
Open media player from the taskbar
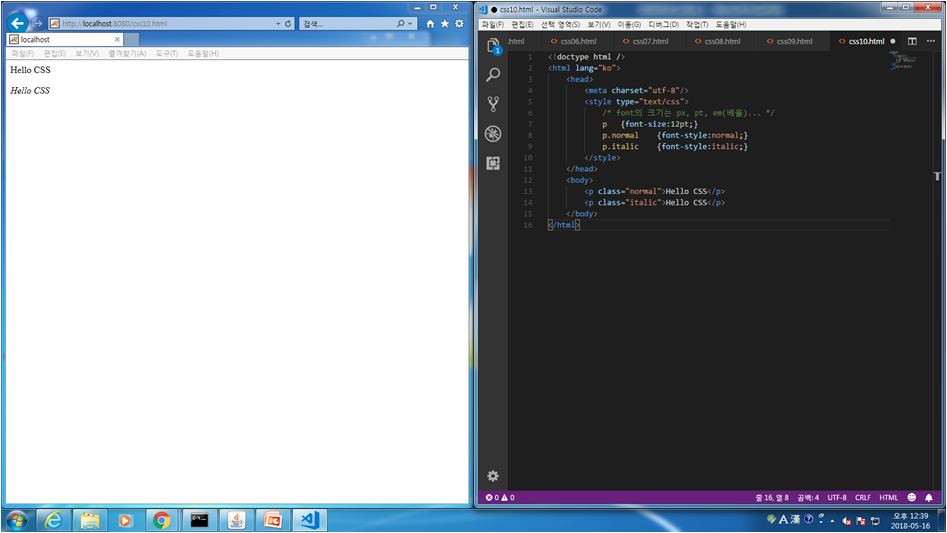(x=125, y=520)
